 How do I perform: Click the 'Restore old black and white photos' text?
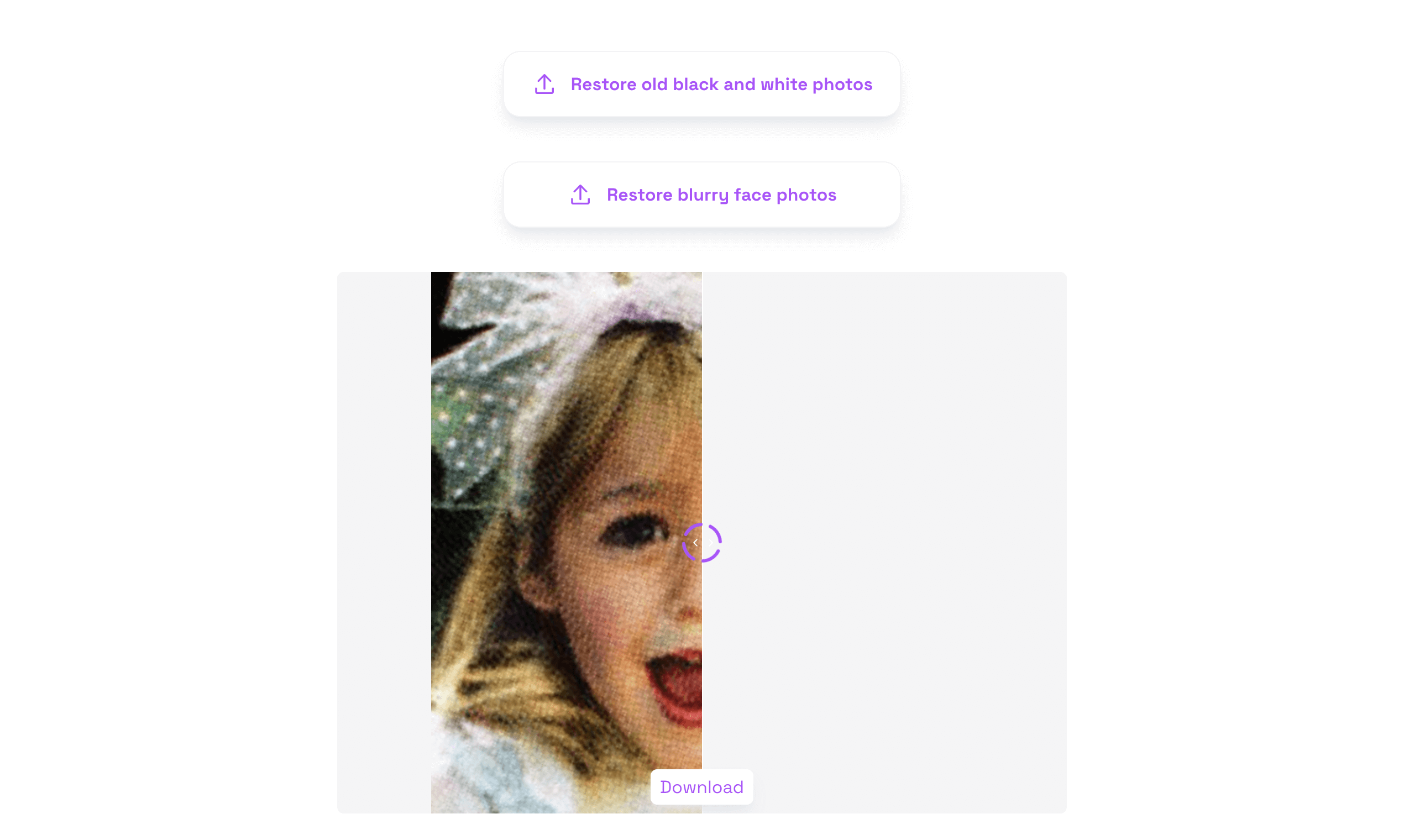[721, 85]
